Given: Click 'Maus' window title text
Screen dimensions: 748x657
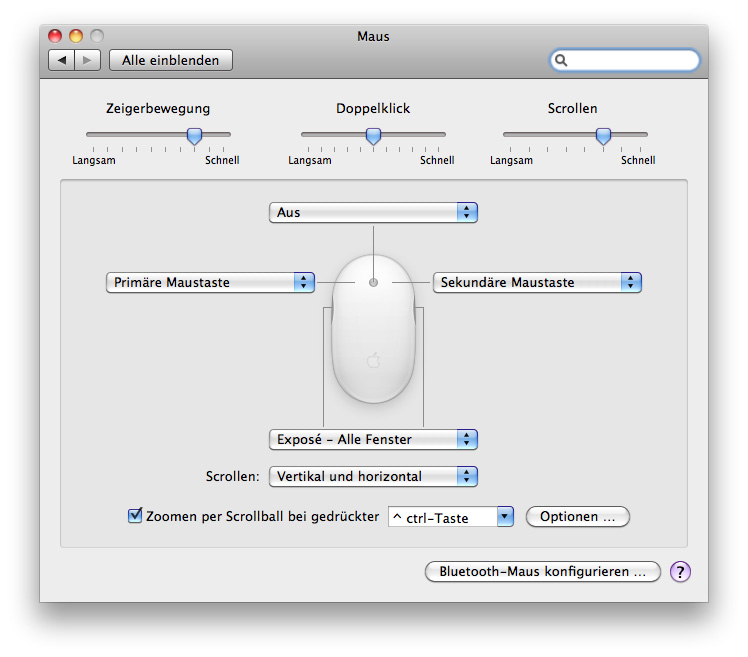Looking at the screenshot, I should [374, 36].
